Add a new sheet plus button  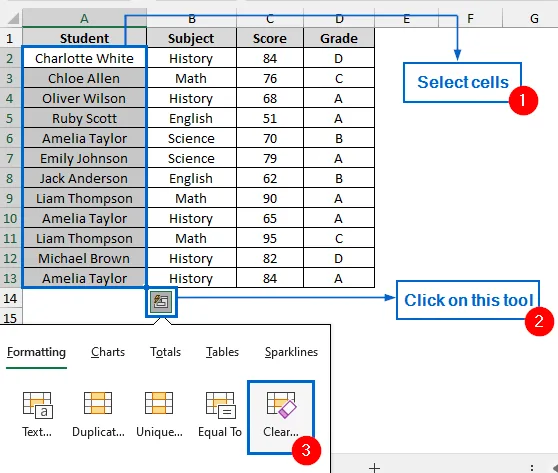coord(374,467)
